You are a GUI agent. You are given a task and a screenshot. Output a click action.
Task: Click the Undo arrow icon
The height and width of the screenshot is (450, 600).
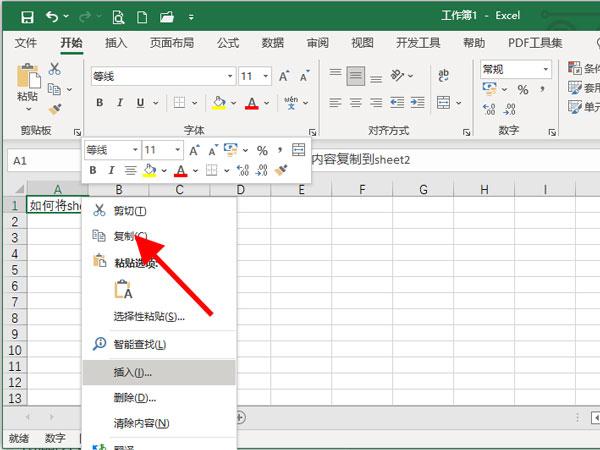(x=52, y=16)
